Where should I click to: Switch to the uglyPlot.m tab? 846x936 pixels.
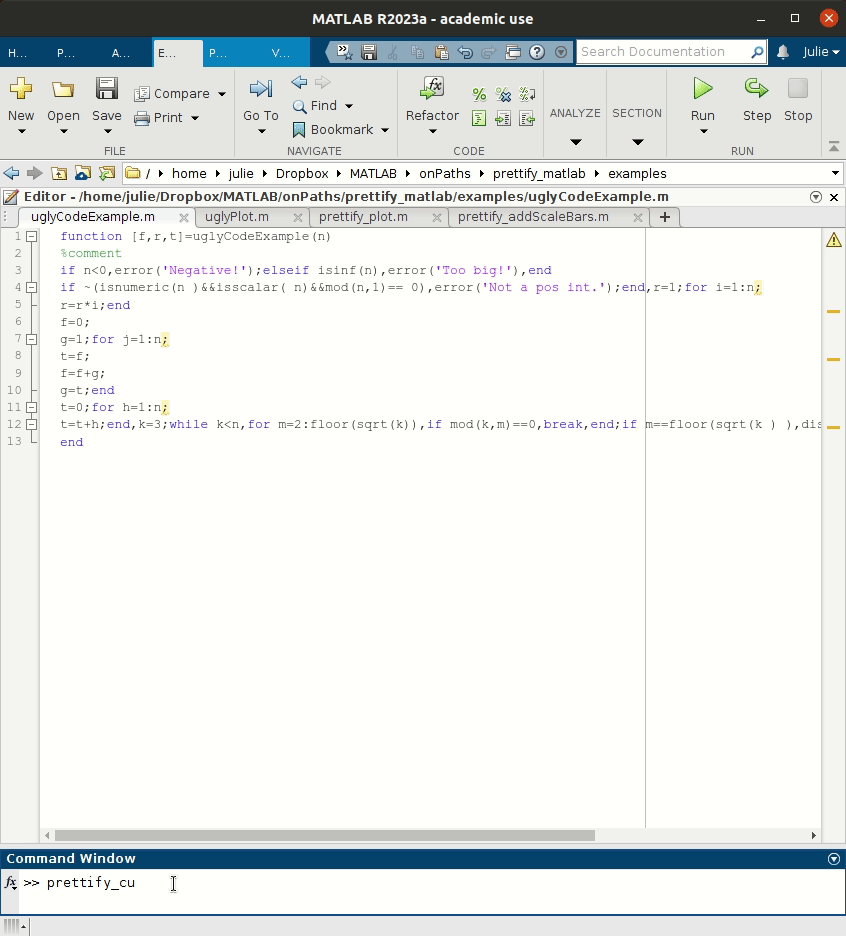point(237,217)
